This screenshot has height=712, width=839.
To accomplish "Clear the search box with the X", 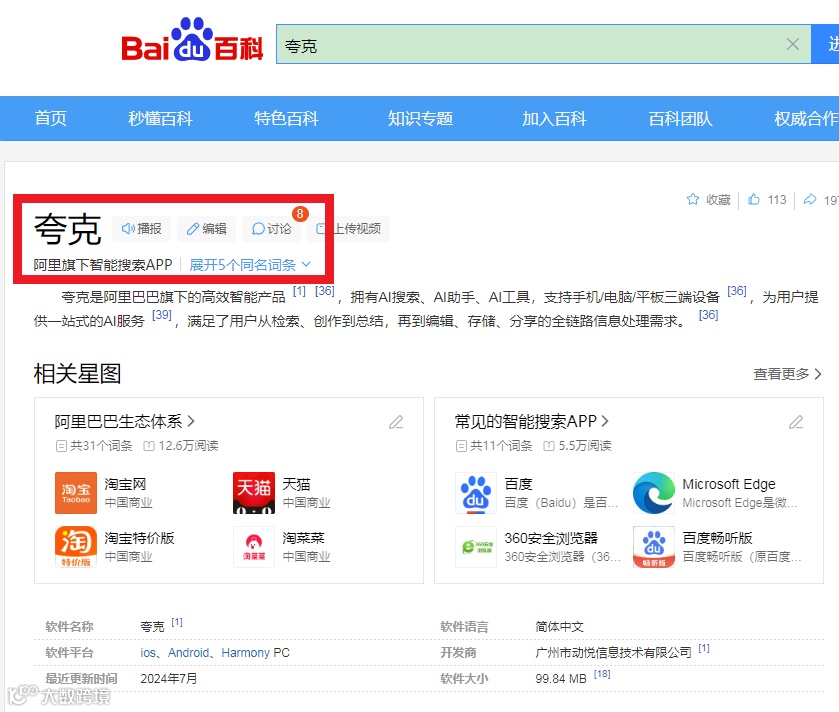I will (793, 43).
